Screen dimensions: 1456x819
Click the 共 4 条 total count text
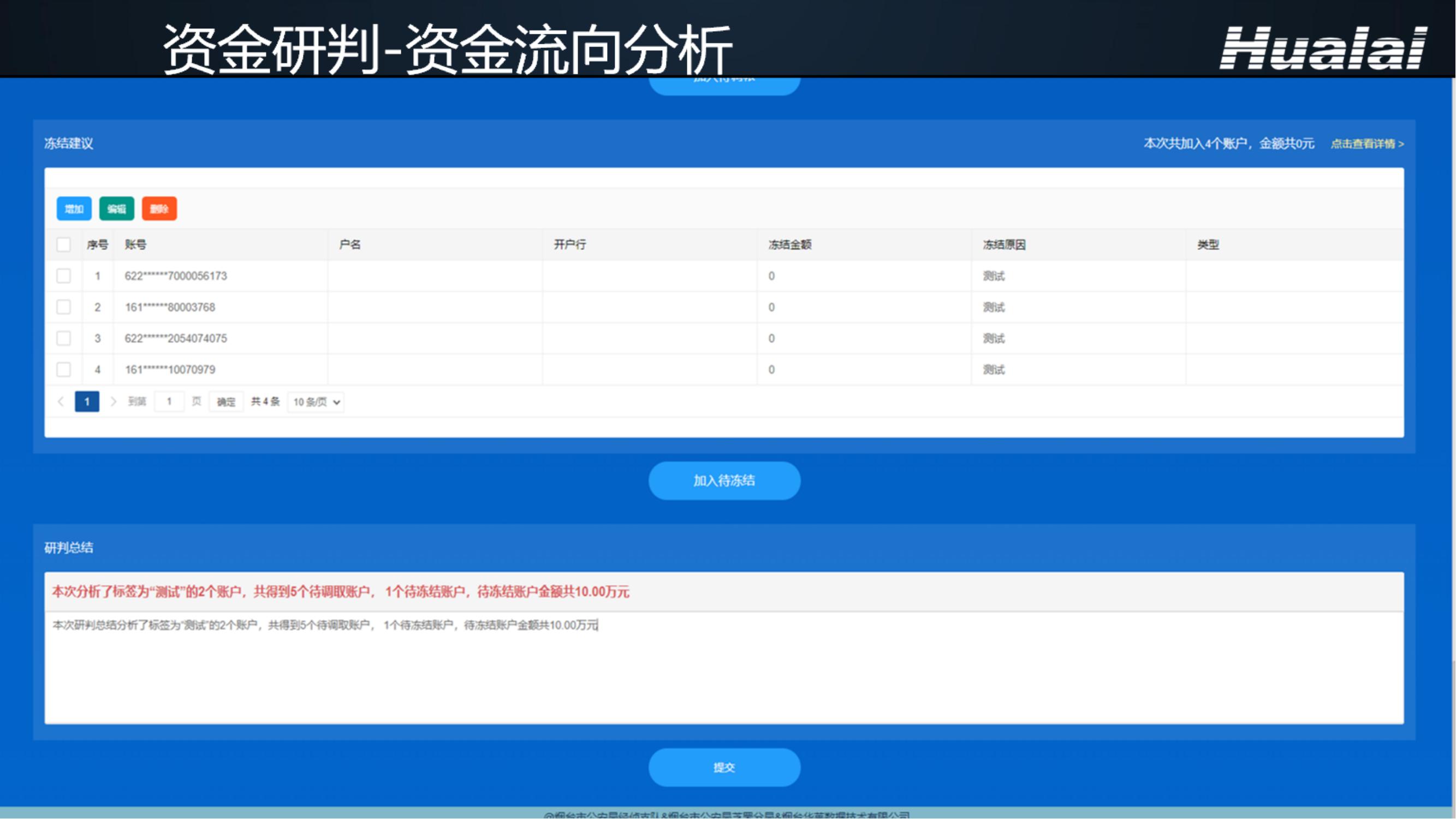[265, 401]
